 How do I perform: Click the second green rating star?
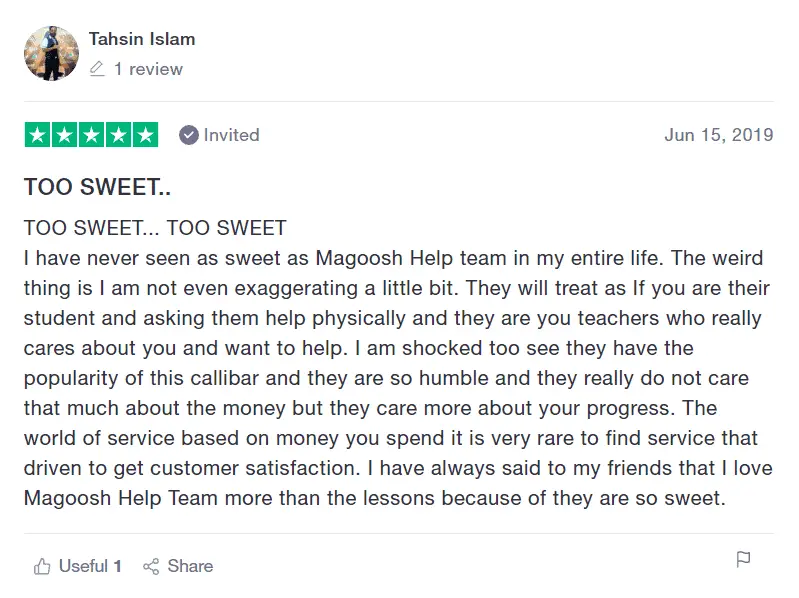(x=64, y=135)
